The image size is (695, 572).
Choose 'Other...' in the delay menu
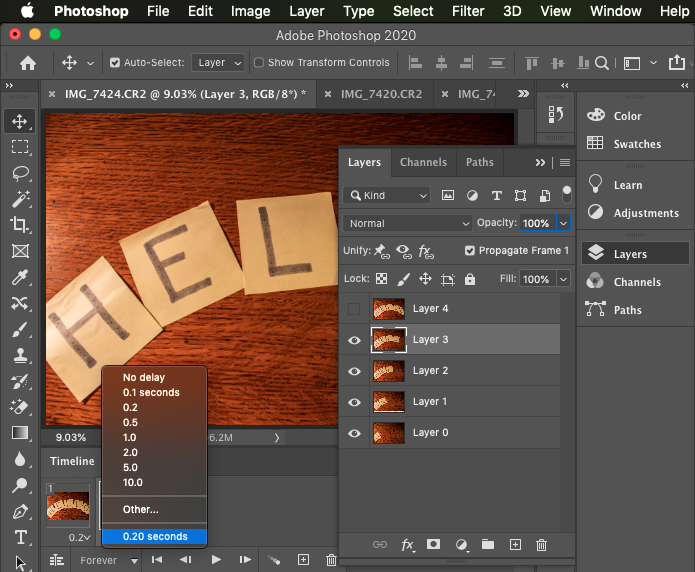click(141, 510)
